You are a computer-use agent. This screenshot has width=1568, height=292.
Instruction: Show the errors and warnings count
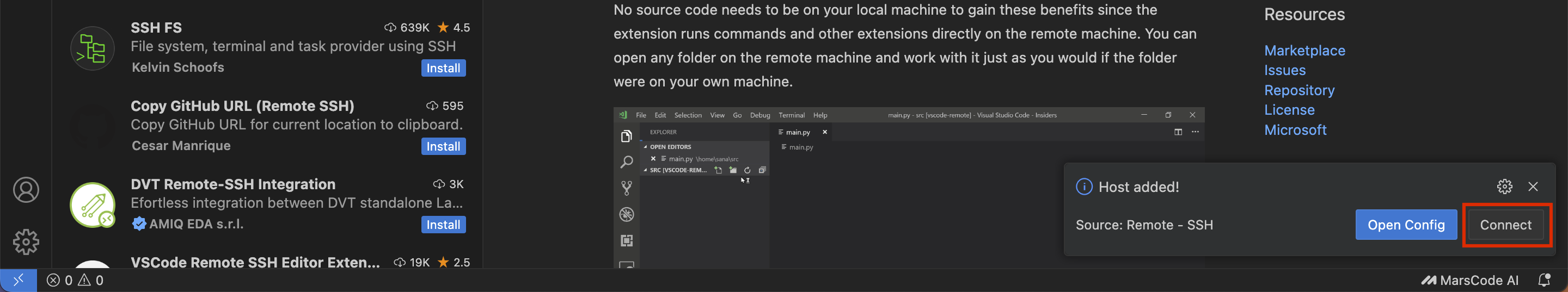(76, 280)
